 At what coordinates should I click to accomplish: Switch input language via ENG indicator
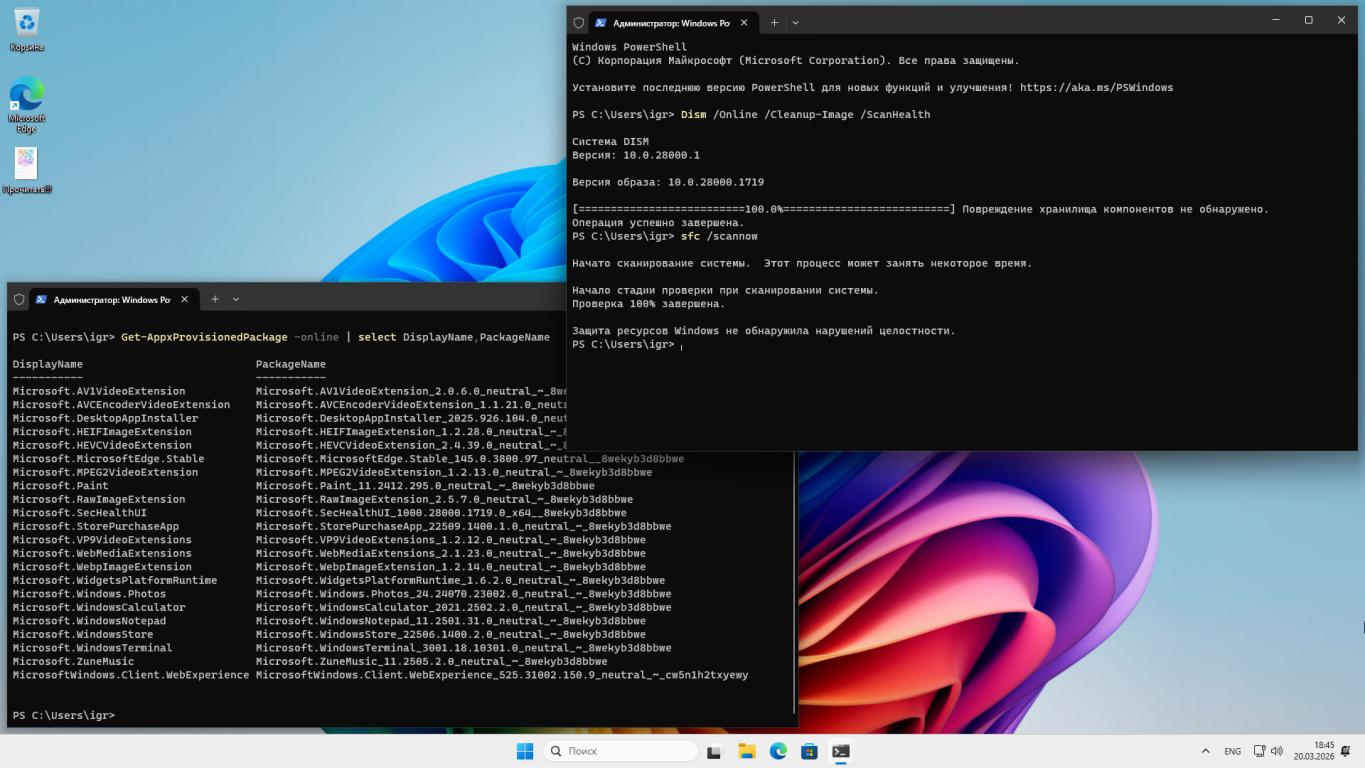pos(1232,751)
